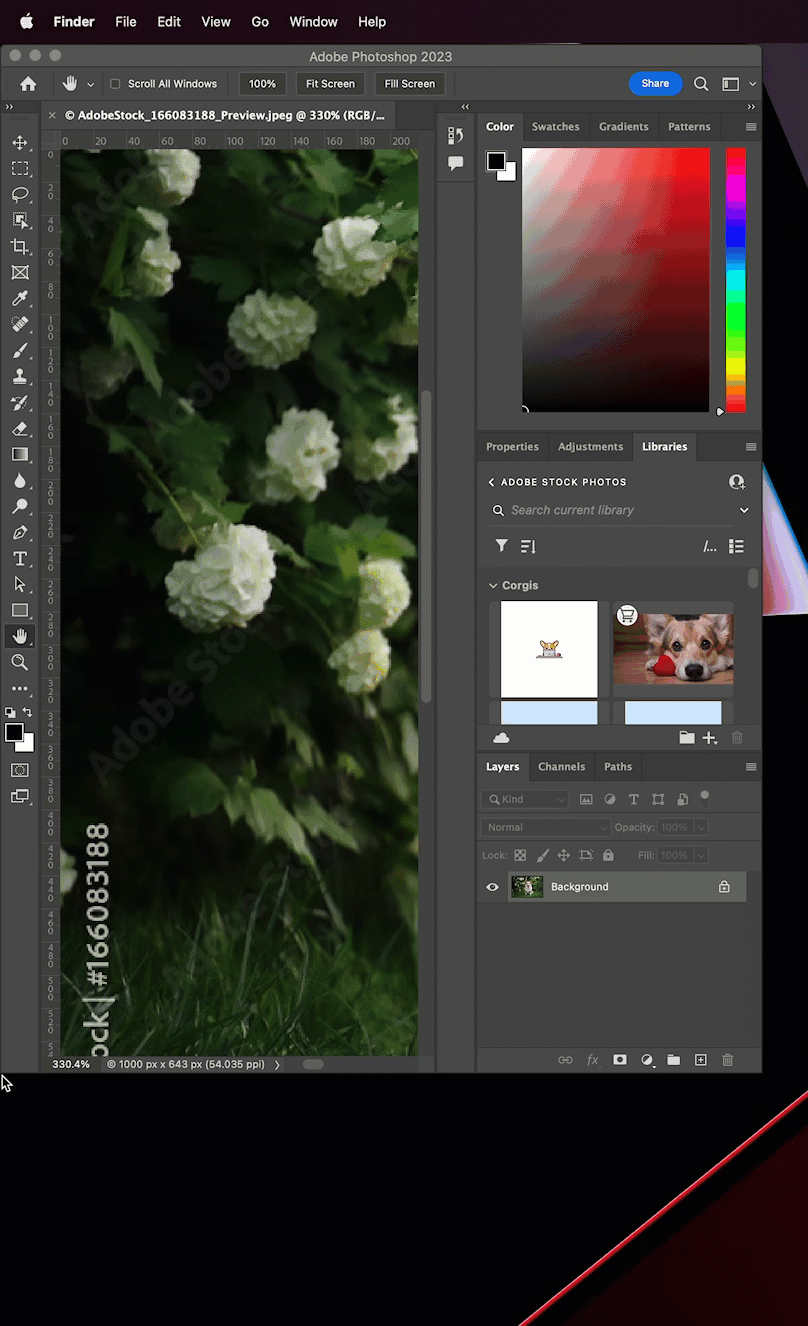Select the Dodge tool

tap(20, 507)
